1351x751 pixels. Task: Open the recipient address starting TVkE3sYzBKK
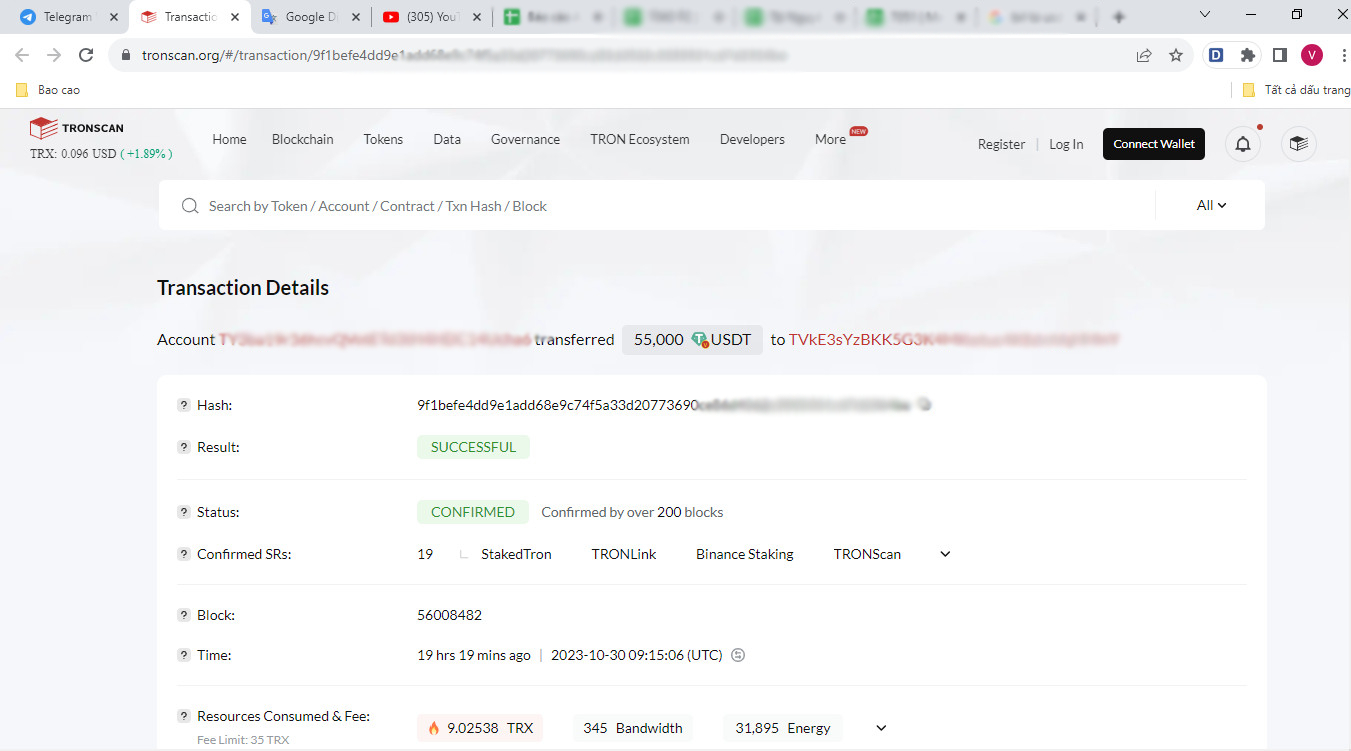point(954,340)
